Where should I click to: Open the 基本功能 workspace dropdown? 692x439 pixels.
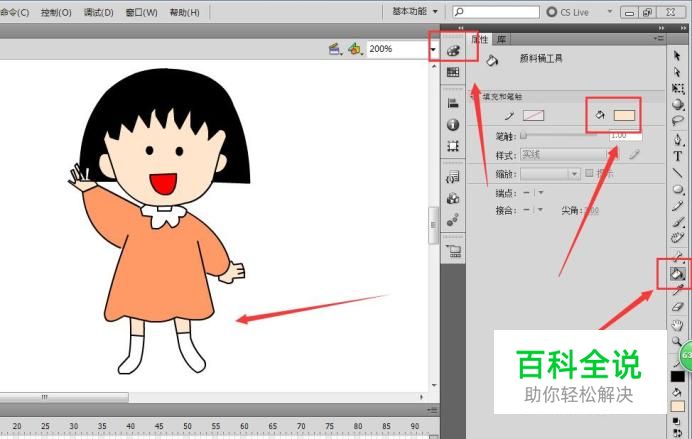[x=415, y=11]
